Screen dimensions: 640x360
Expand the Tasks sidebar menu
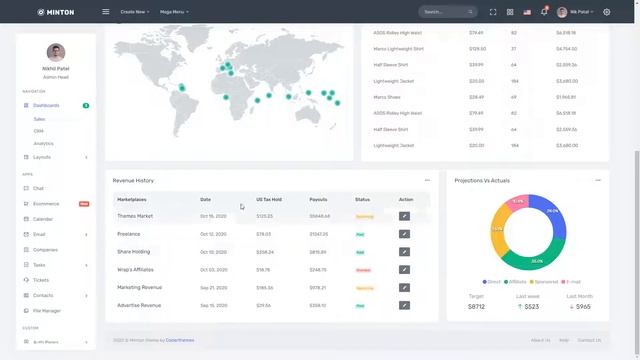click(x=56, y=265)
